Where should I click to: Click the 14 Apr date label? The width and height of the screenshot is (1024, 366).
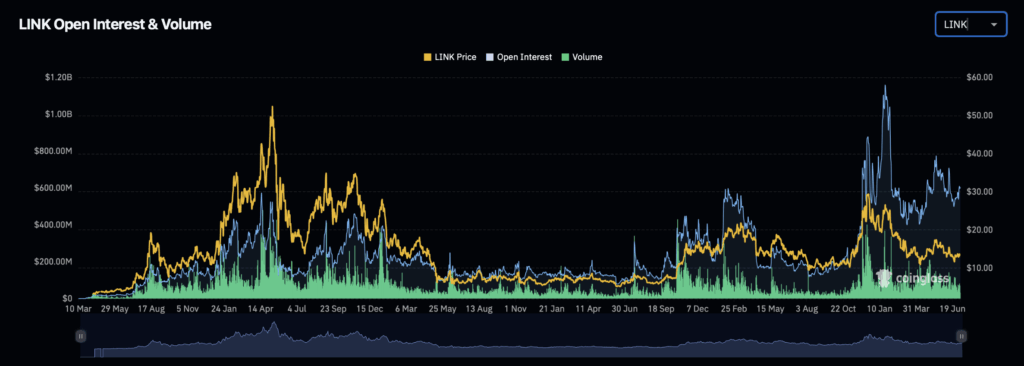pos(262,308)
